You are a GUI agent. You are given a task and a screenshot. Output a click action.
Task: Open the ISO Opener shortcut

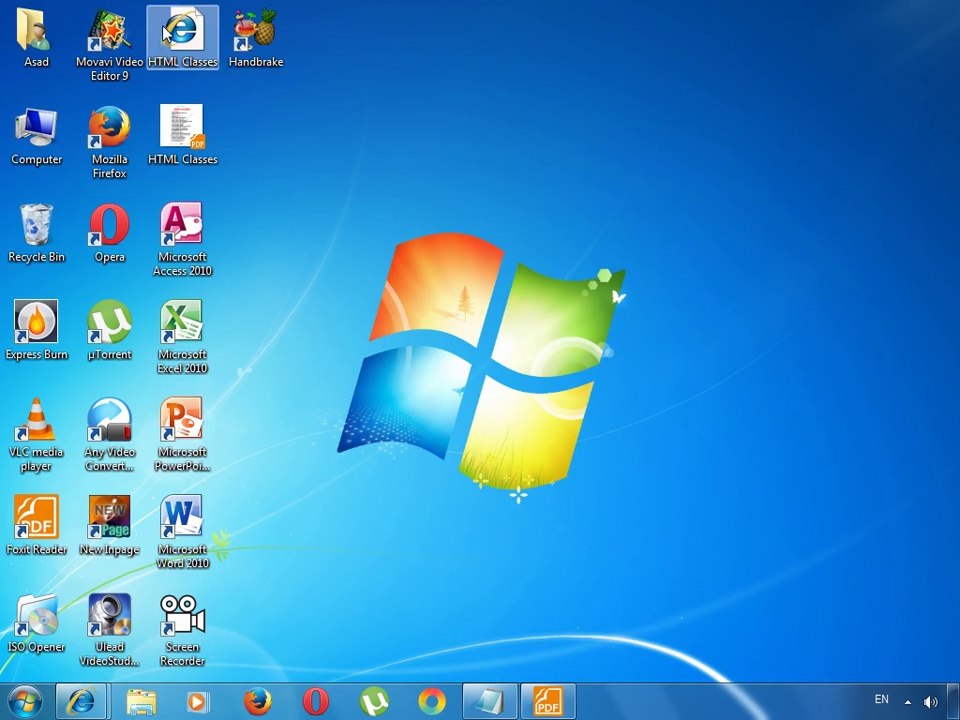[x=36, y=623]
